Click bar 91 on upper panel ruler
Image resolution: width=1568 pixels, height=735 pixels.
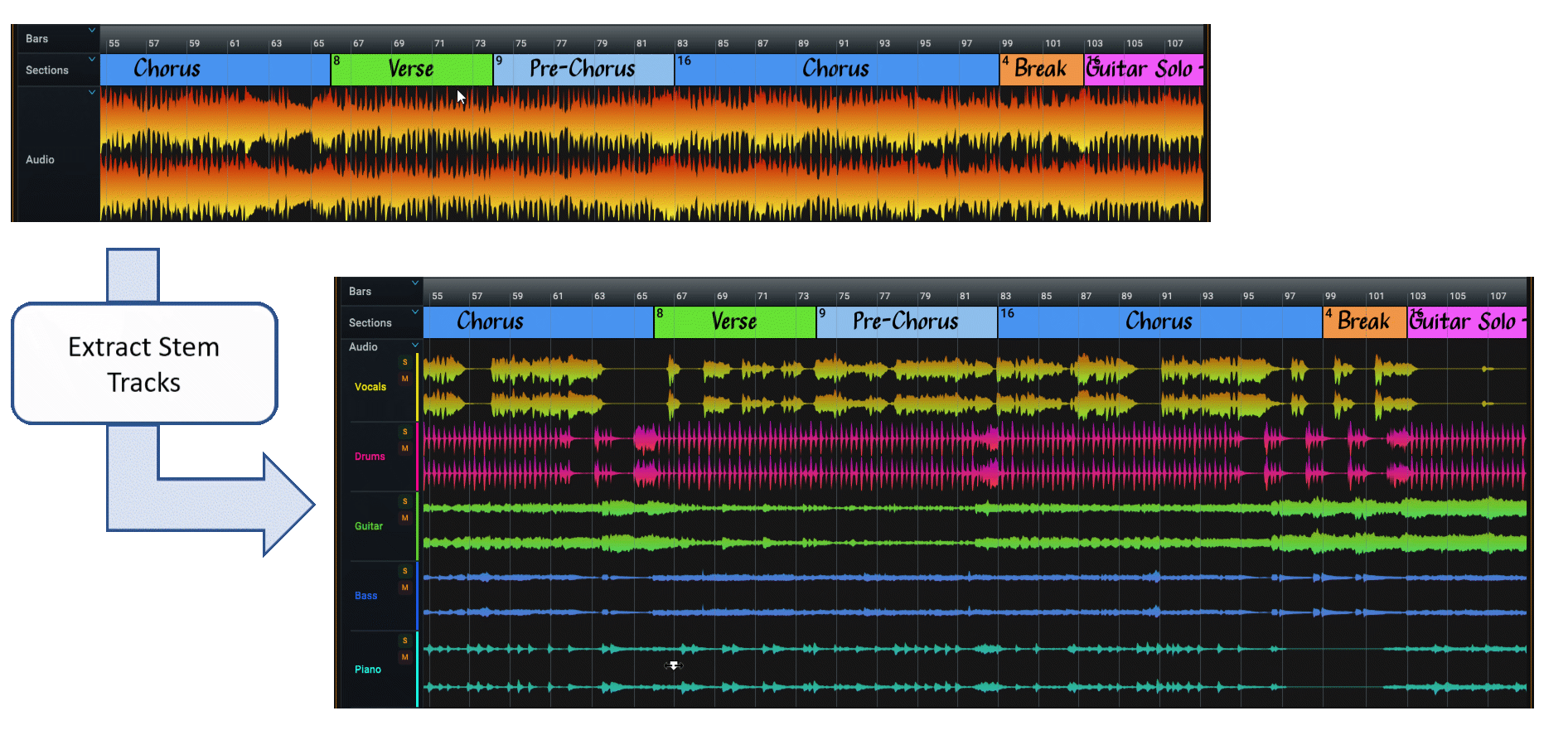pos(844,43)
